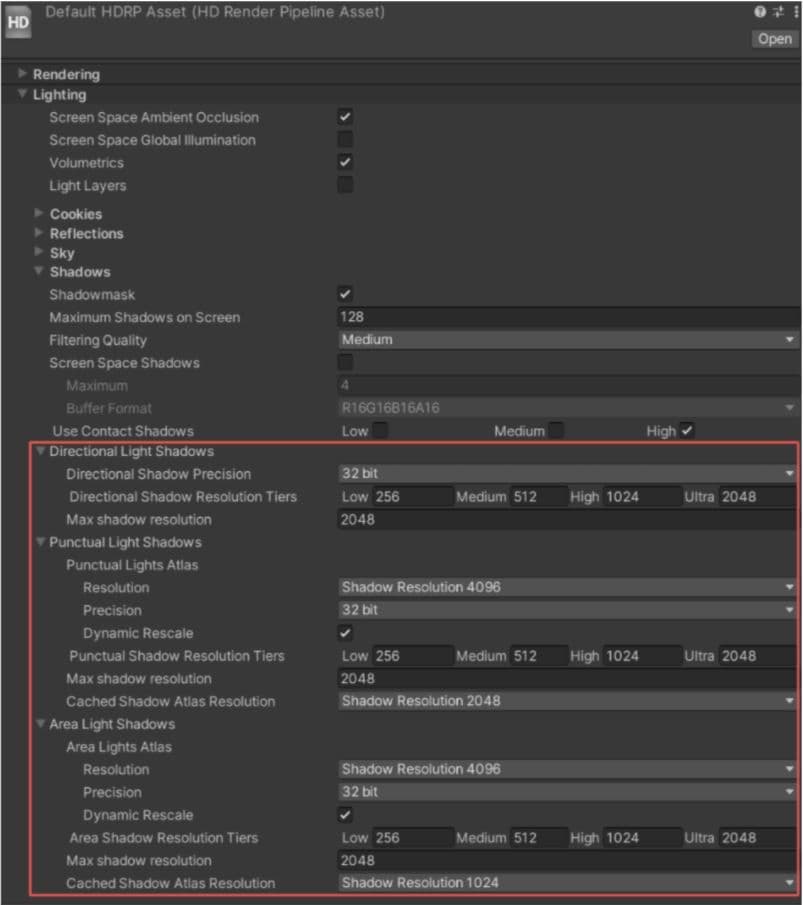Collapse Punctual Light Shadows foldout

coord(40,542)
